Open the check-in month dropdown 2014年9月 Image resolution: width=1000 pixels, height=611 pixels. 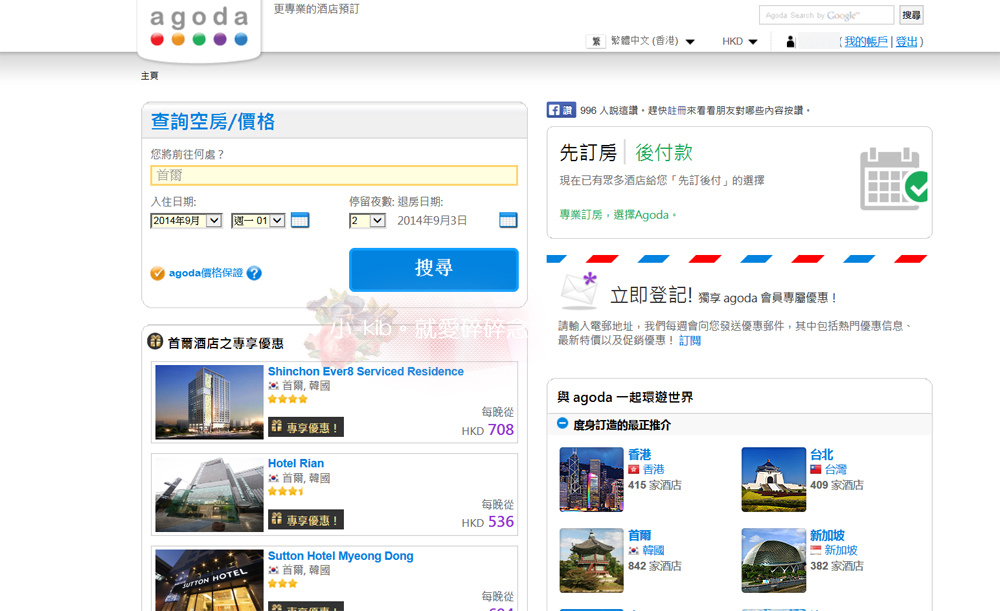click(186, 221)
